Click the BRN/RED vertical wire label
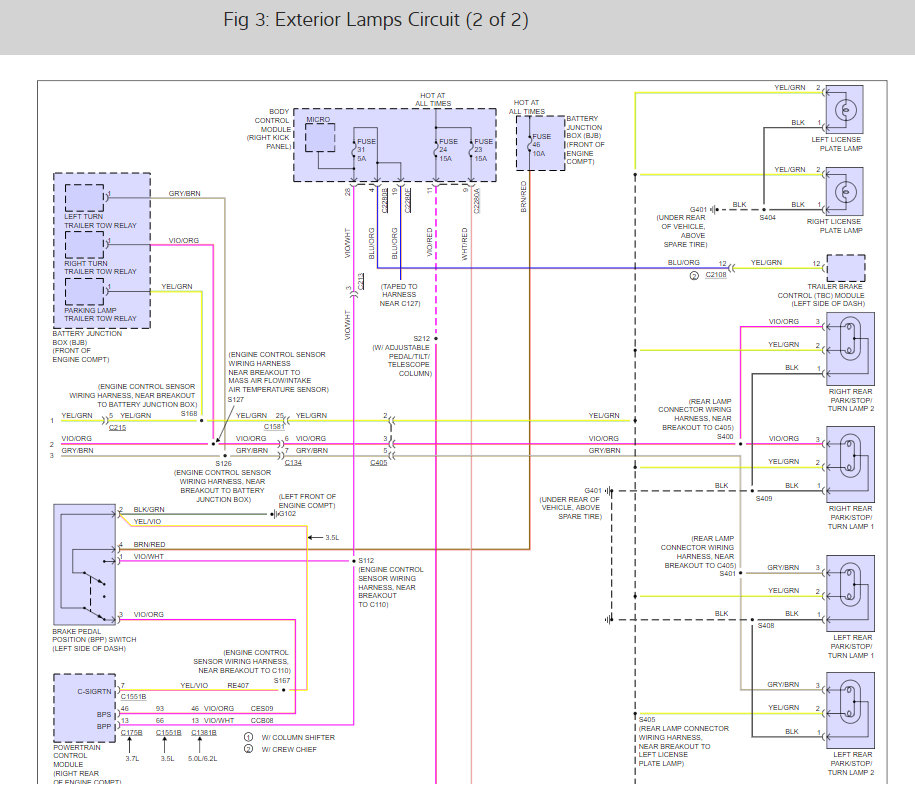The image size is (915, 809). tap(523, 197)
